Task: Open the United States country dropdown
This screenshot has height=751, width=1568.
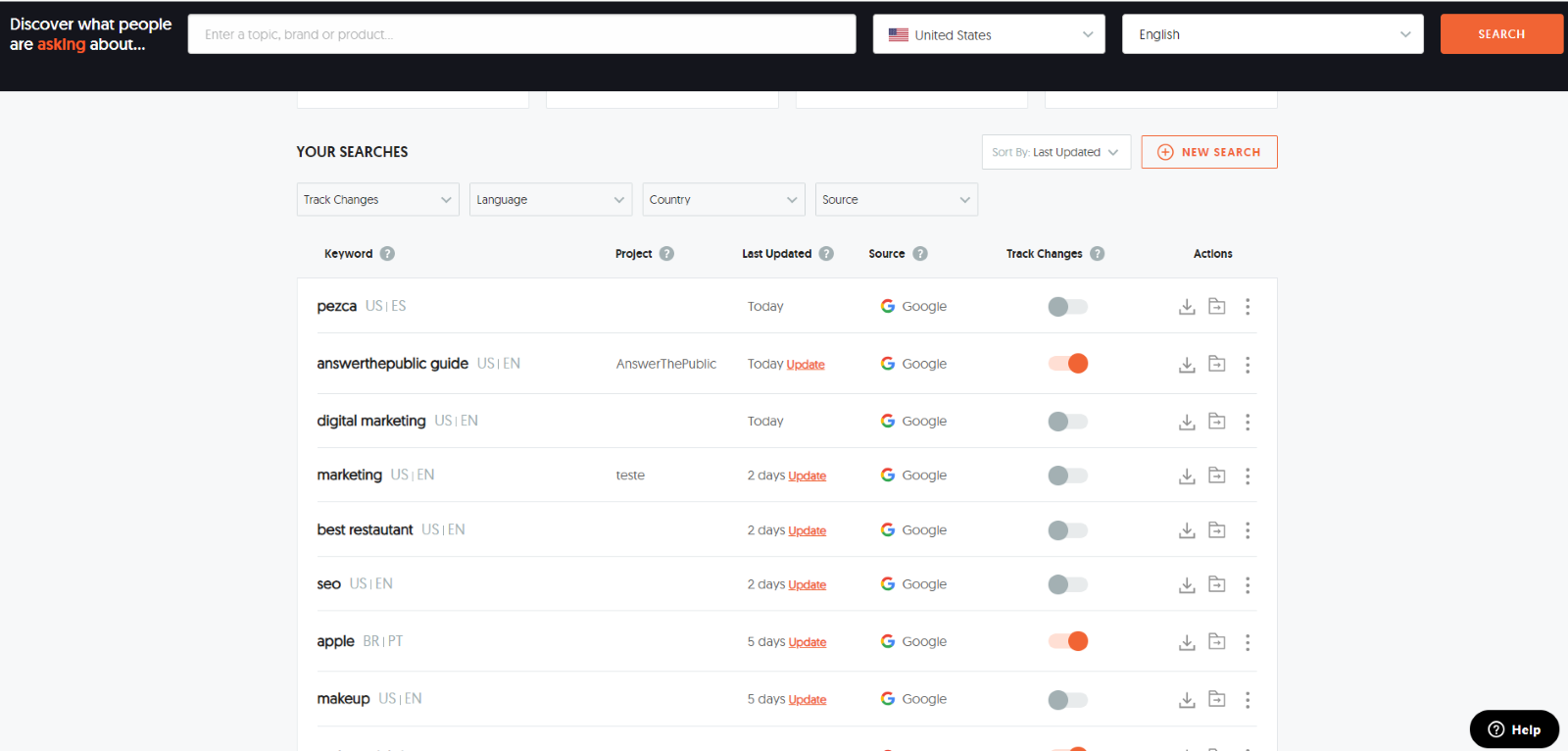Action: 989,34
